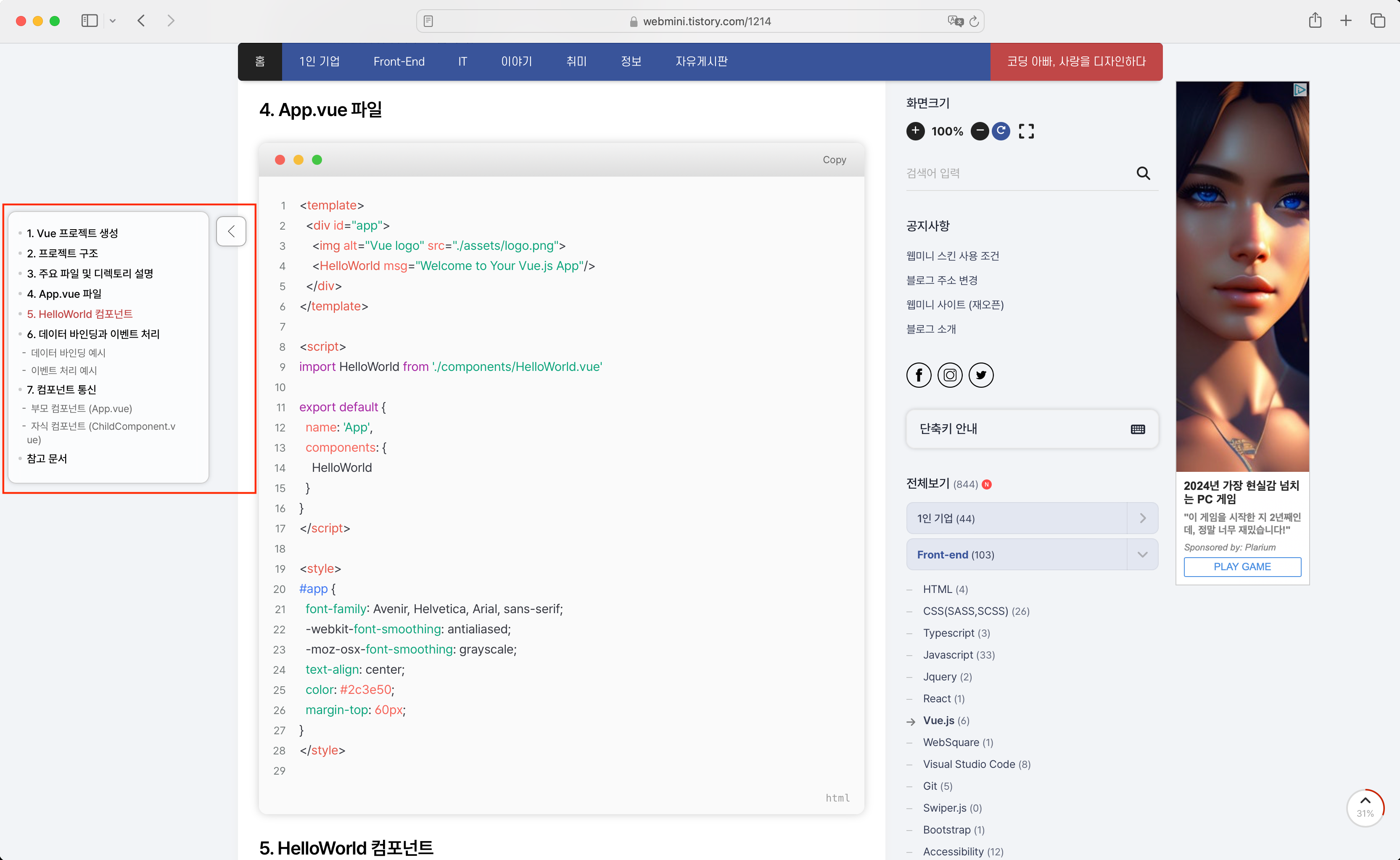Click the Safari translate icon in address bar
Viewport: 1400px width, 860px height.
[x=955, y=21]
